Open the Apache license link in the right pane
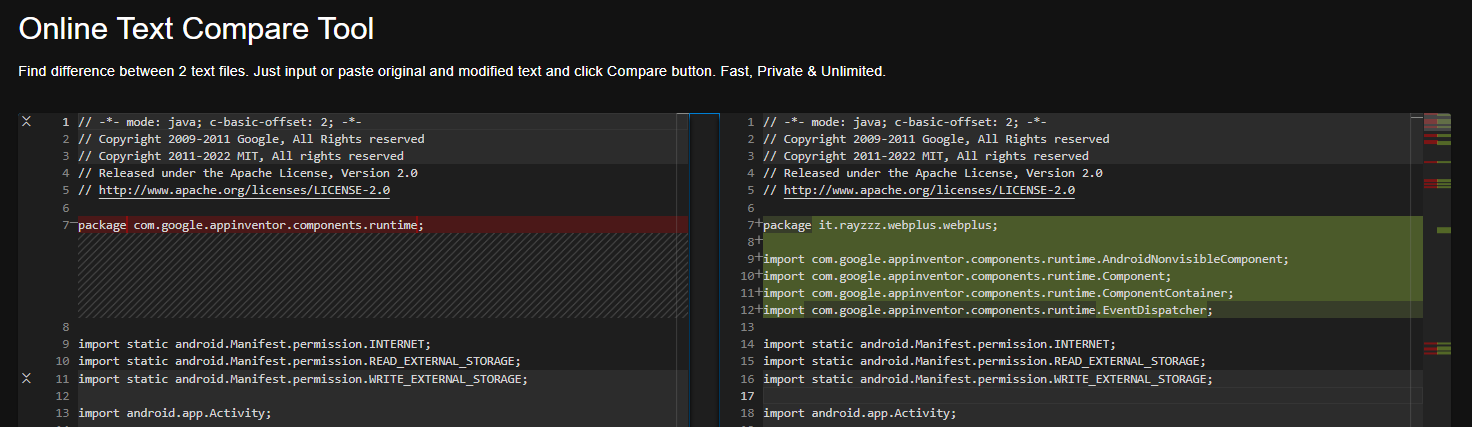The height and width of the screenshot is (427, 1472). coord(930,190)
